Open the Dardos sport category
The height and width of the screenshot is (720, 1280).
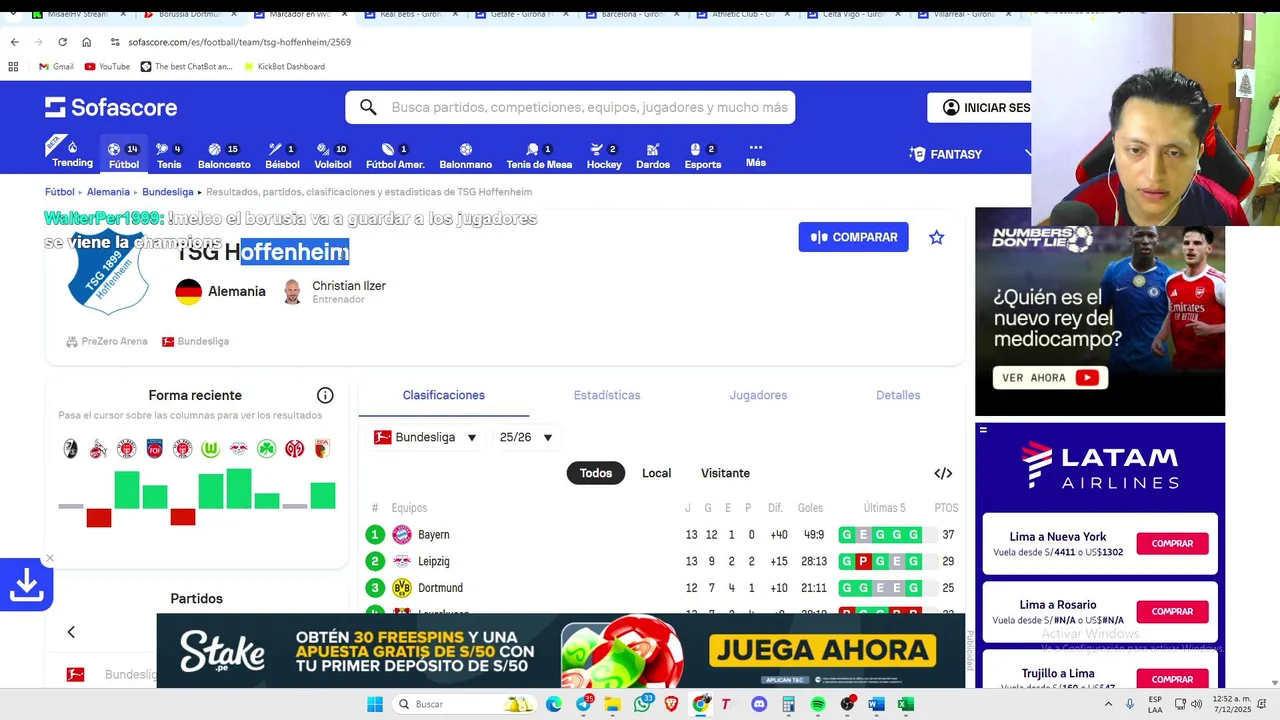pos(653,156)
